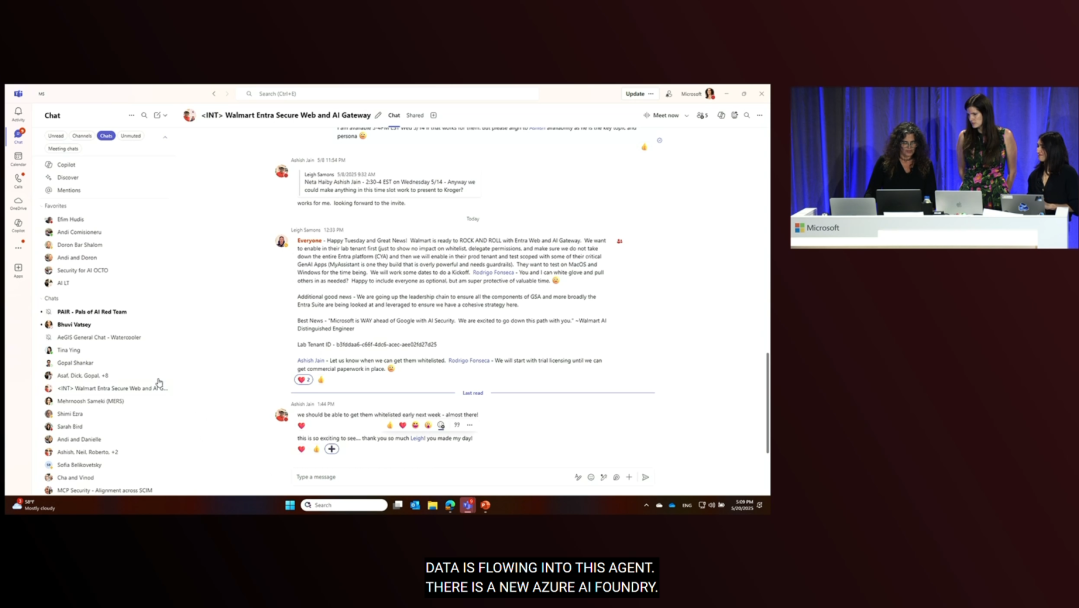Click the Meet now button
This screenshot has width=1079, height=608.
pyautogui.click(x=661, y=116)
